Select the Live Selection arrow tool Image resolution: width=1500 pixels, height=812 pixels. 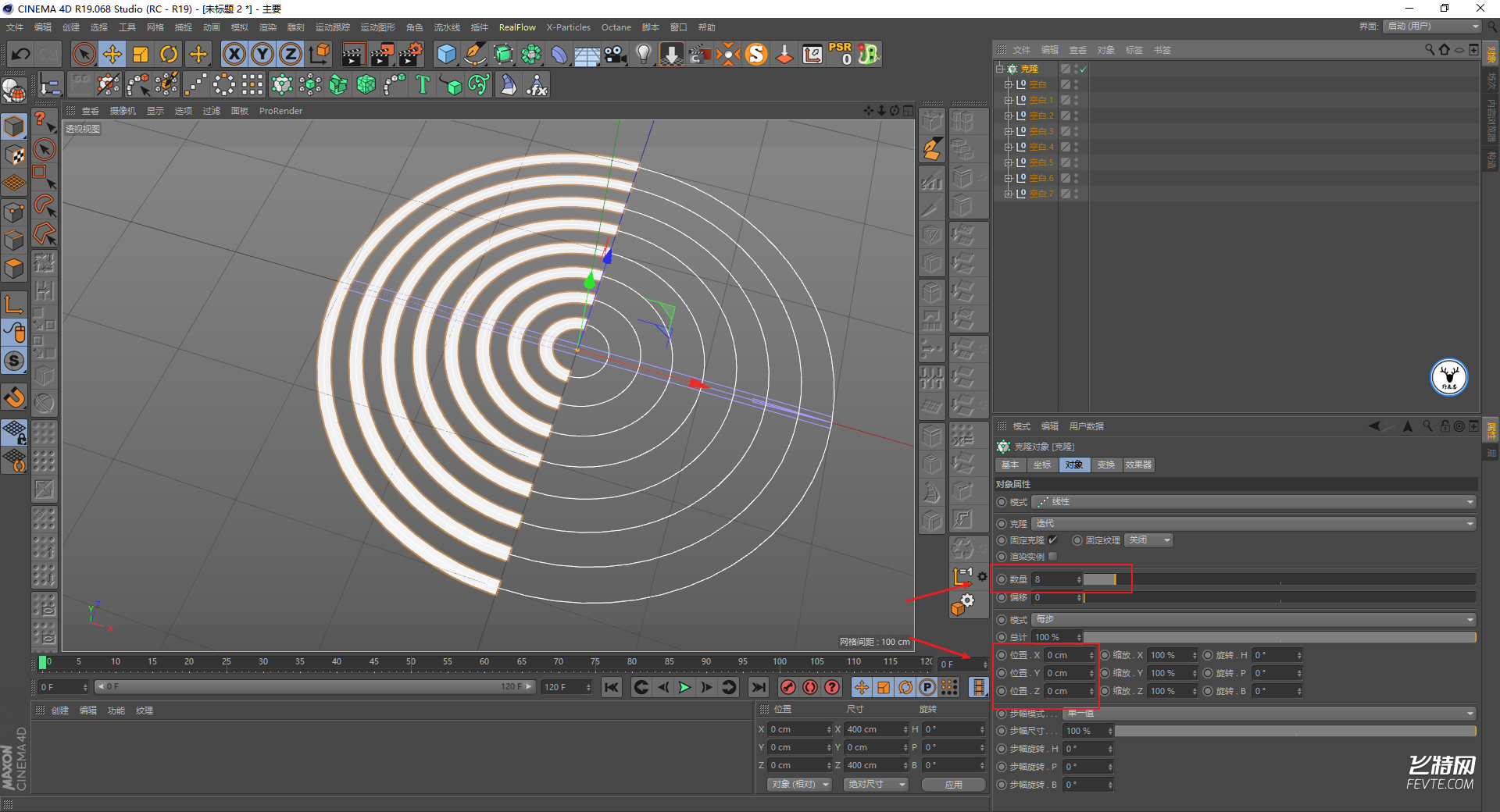[x=84, y=54]
